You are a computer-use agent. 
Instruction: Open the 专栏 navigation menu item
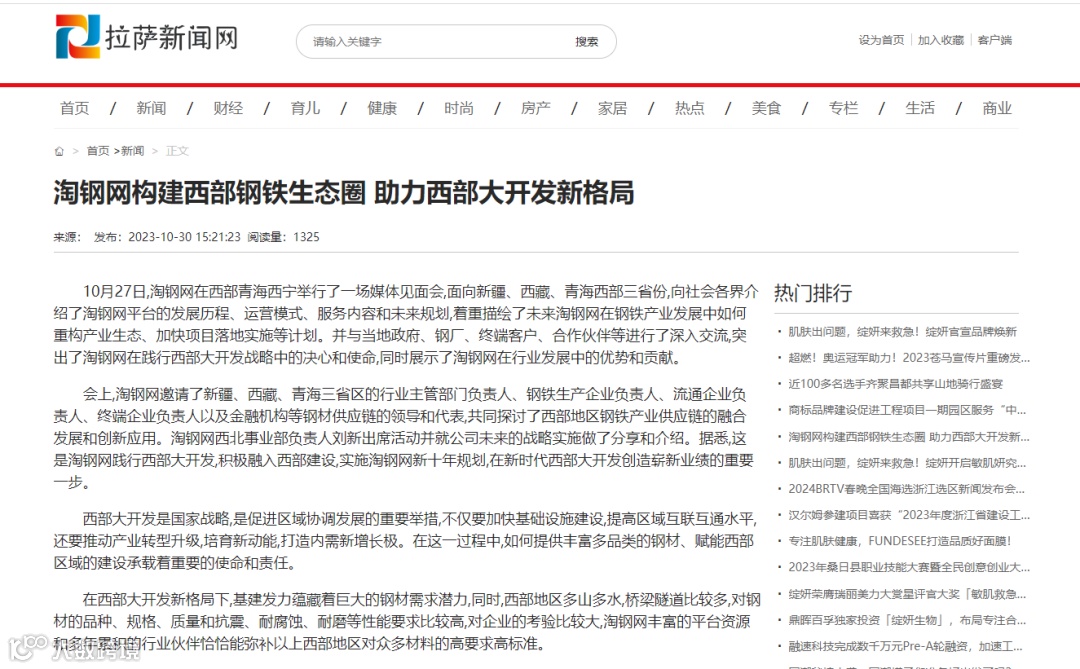click(x=843, y=108)
